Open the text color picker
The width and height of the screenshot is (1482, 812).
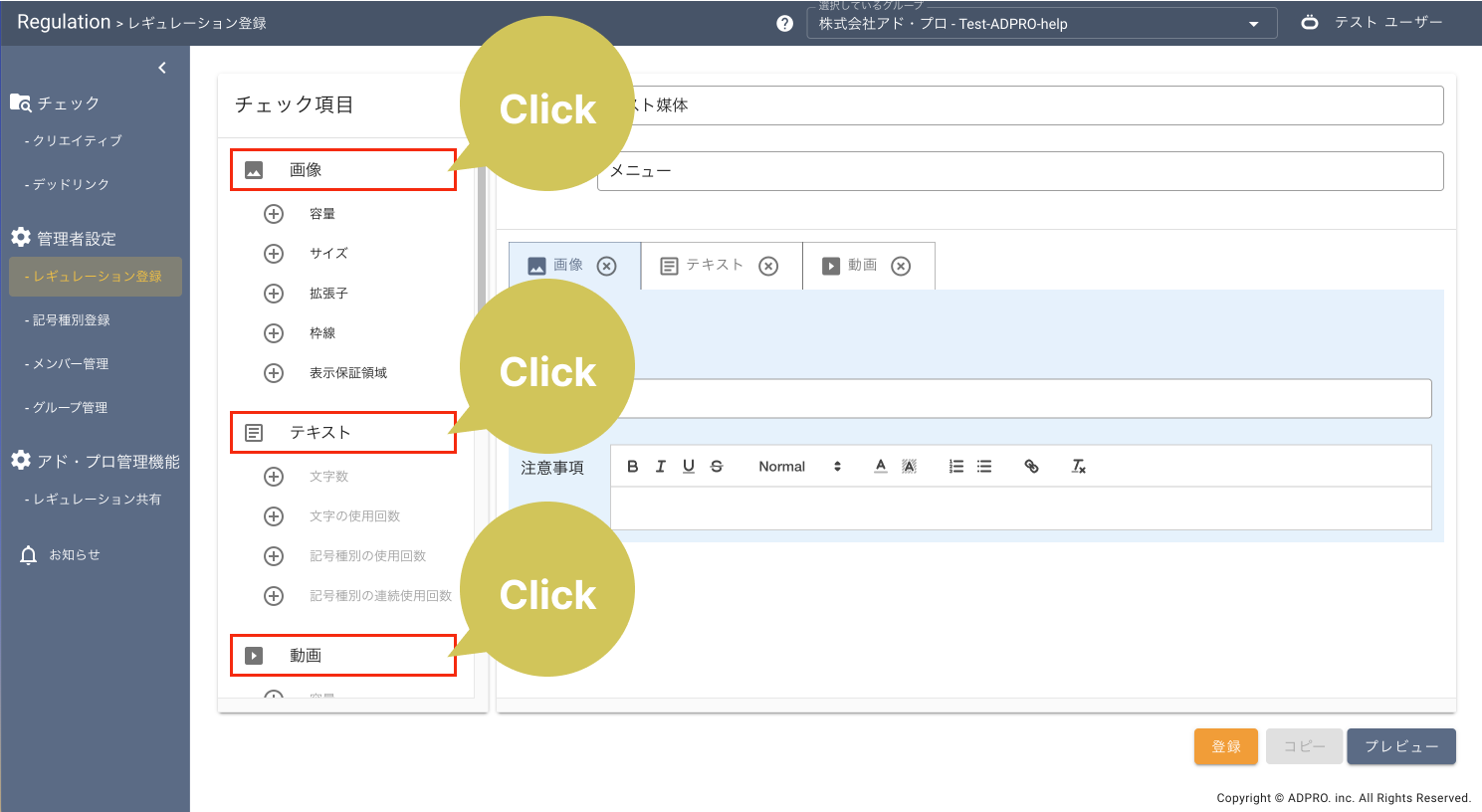(x=880, y=467)
